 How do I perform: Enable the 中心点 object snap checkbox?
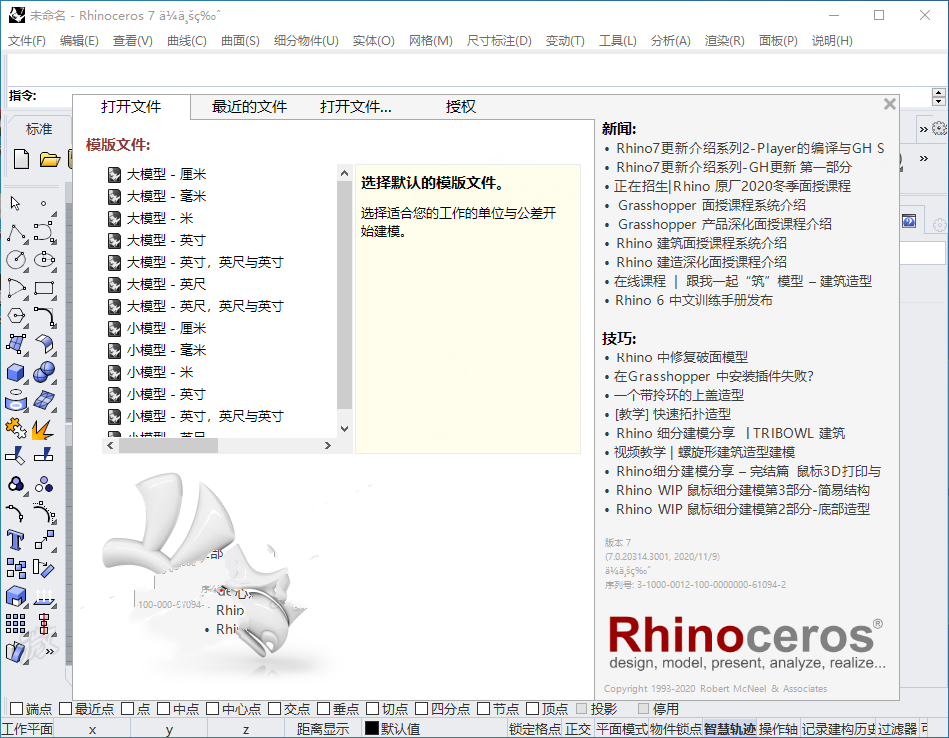coord(212,709)
